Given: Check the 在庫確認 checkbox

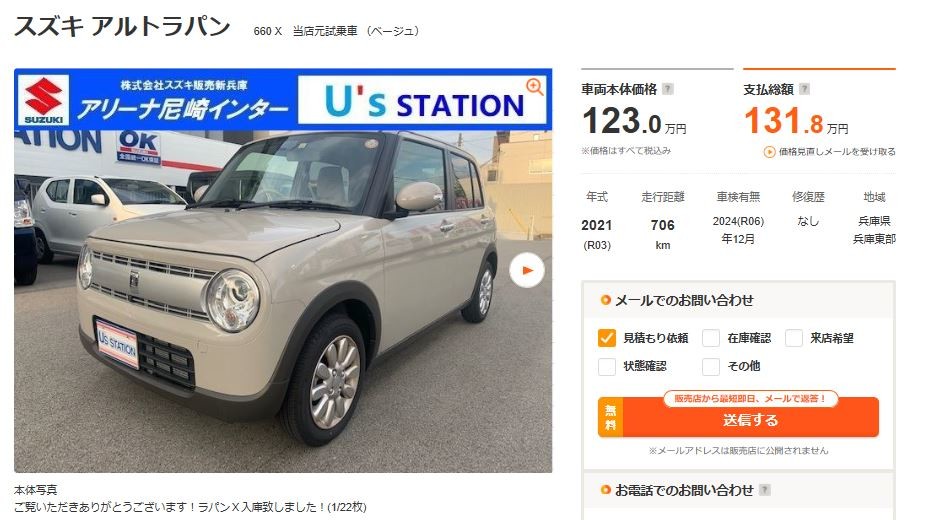Looking at the screenshot, I should pos(711,338).
